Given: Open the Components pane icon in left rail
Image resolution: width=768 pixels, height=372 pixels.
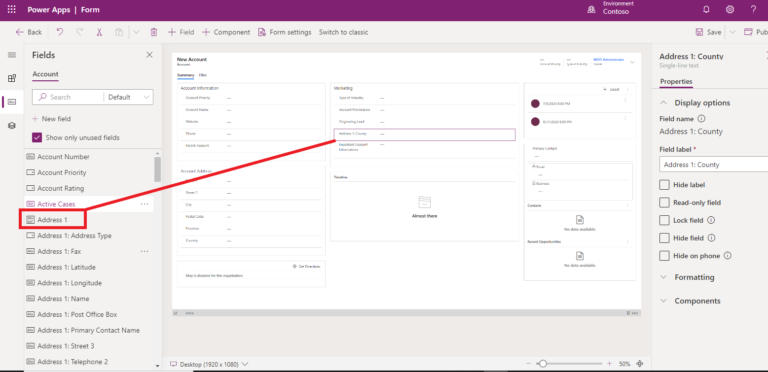Looking at the screenshot, I should 12,78.
